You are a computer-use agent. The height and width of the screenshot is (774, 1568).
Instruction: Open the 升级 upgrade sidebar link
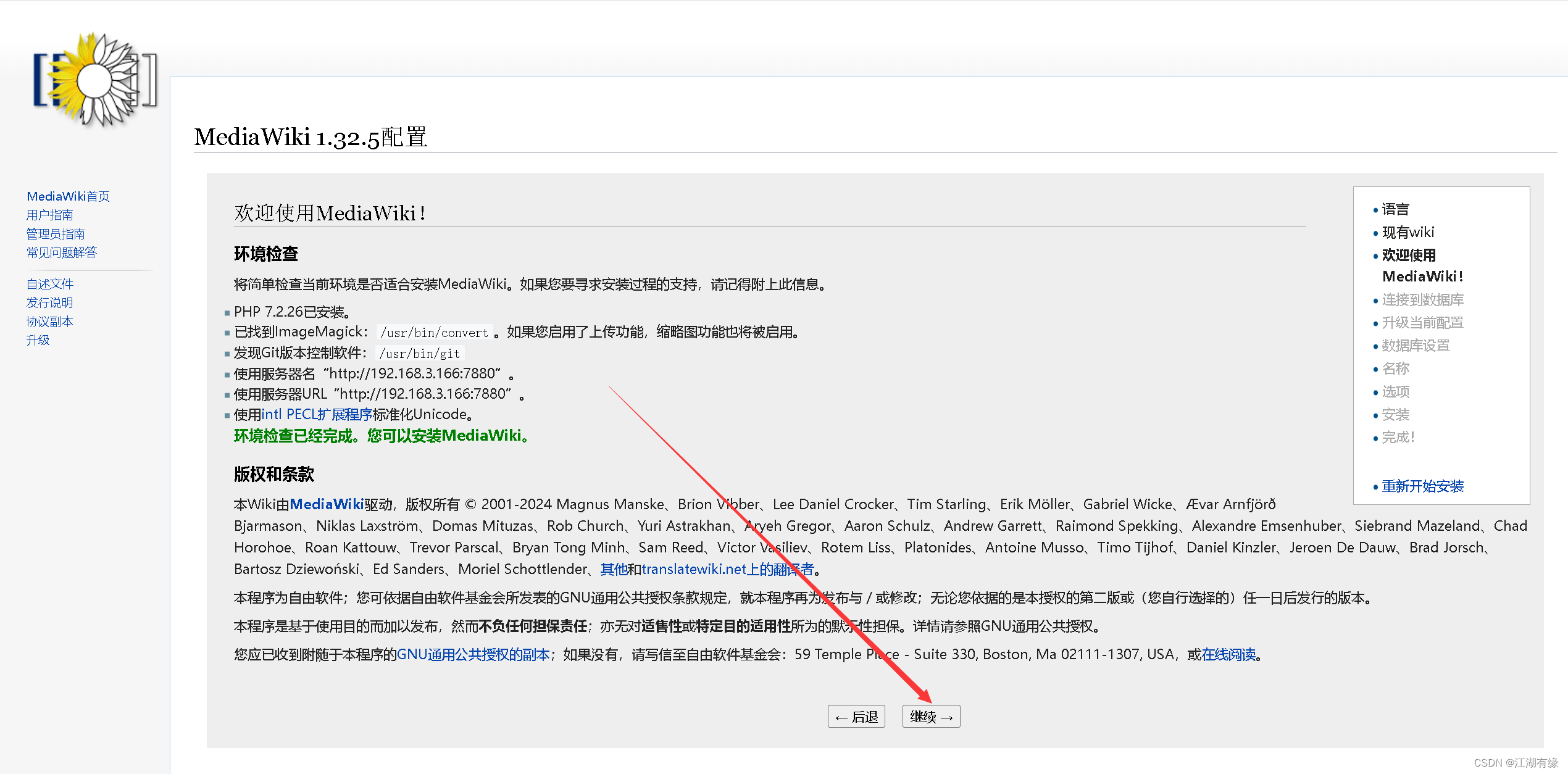[x=38, y=340]
